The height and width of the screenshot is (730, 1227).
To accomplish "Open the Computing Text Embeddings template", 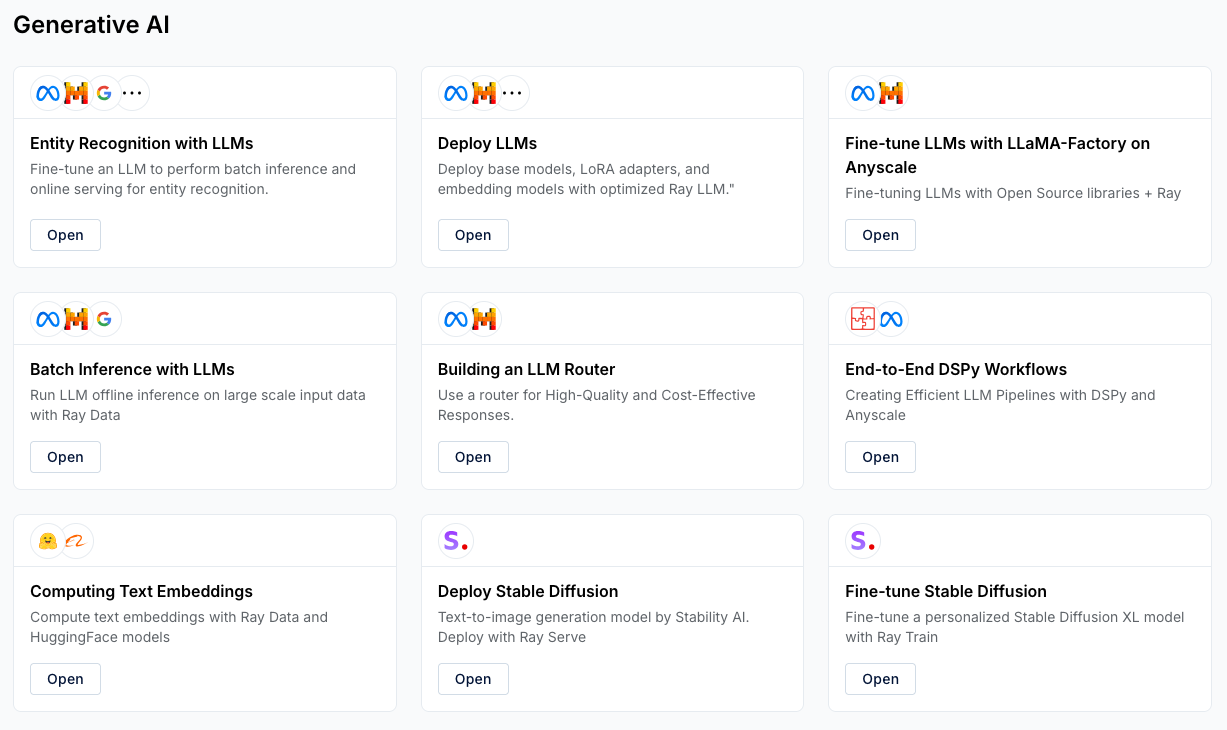I will click(65, 679).
